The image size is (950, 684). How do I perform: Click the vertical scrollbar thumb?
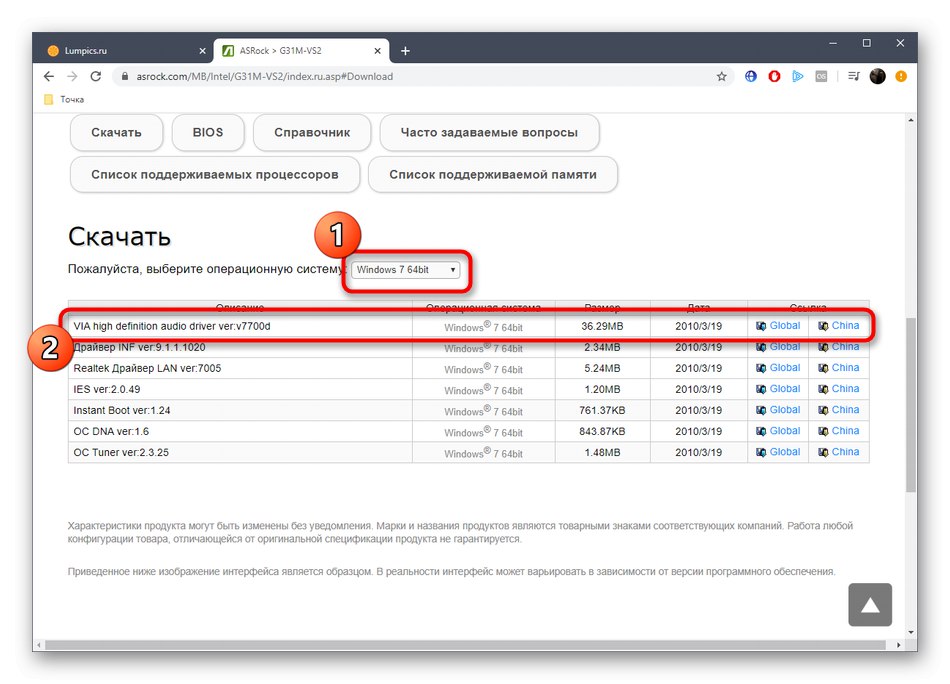[911, 405]
